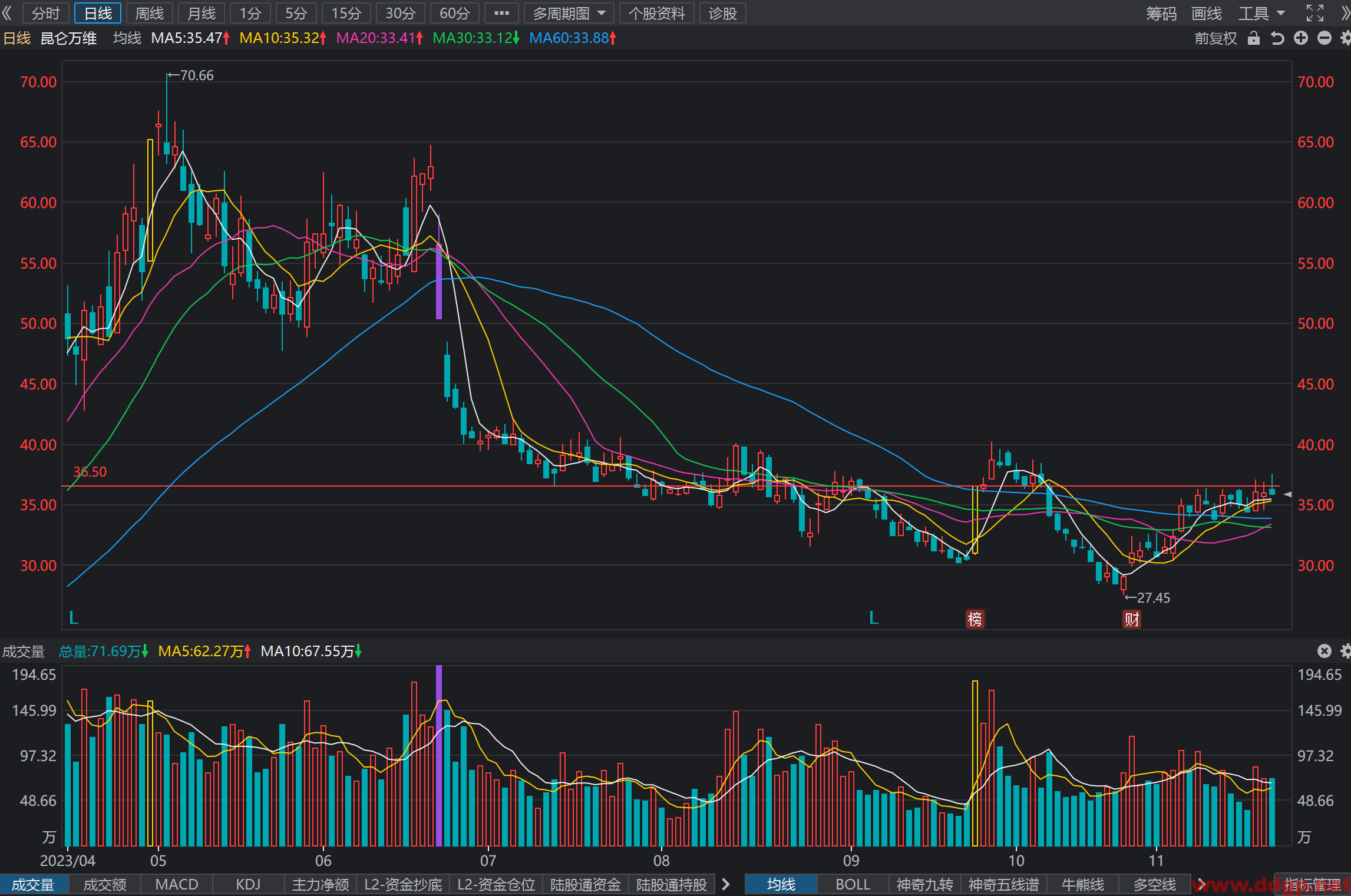Click the 诊股 stock diagnosis button
Screen dimensions: 1351x896
pos(723,13)
